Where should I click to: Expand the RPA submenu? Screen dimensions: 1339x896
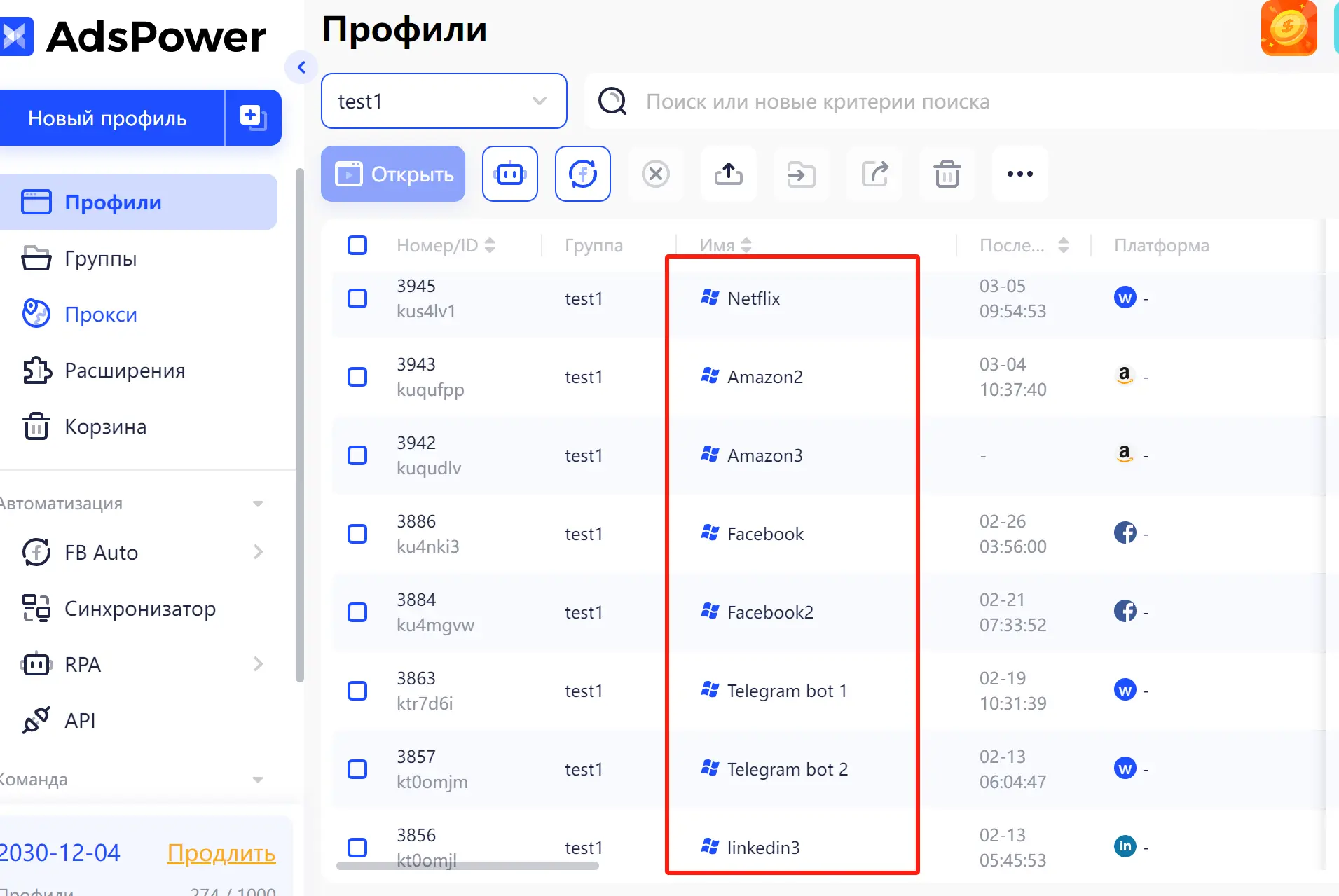click(x=258, y=664)
